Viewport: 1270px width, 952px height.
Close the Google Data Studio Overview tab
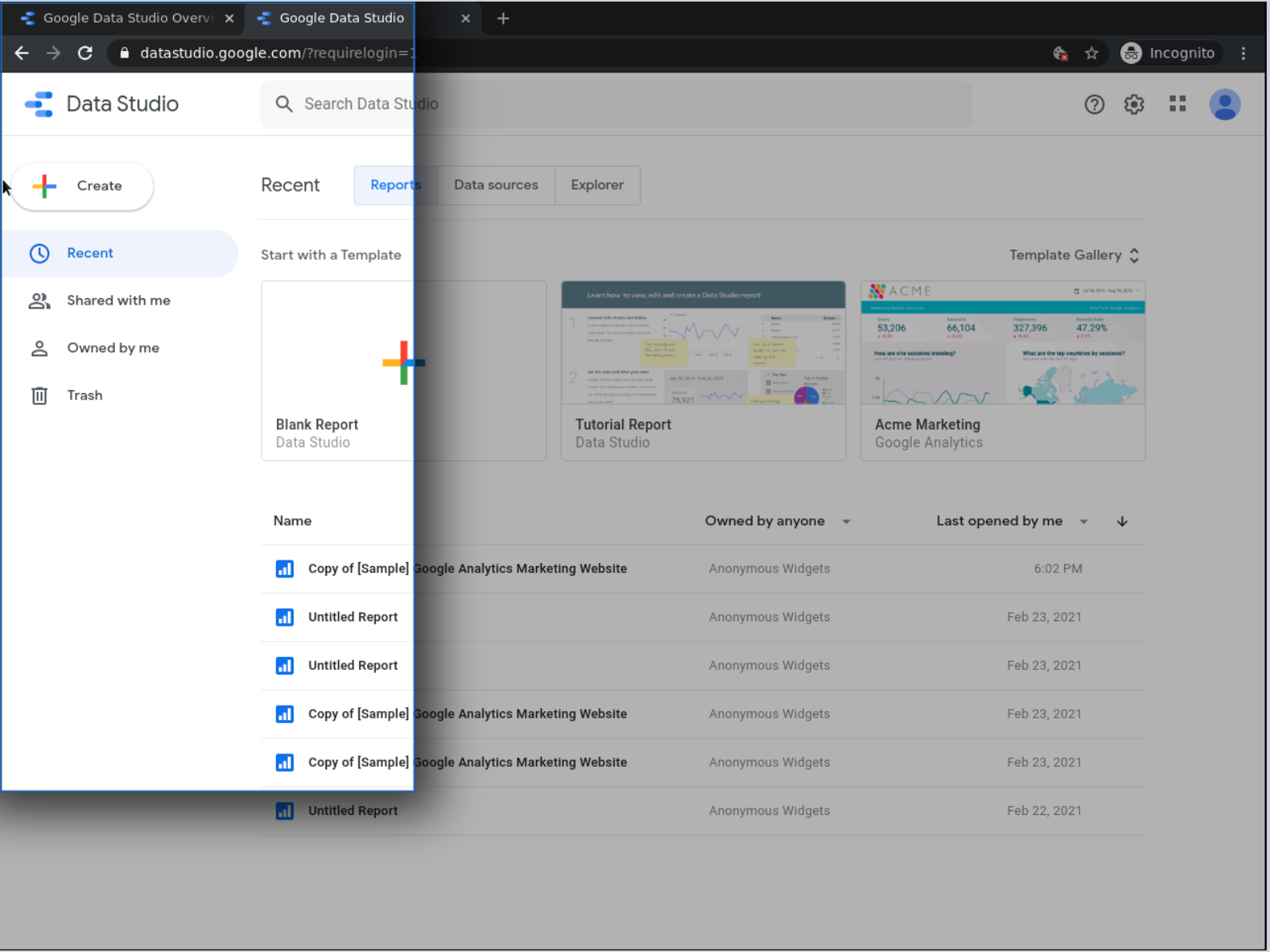[x=229, y=18]
